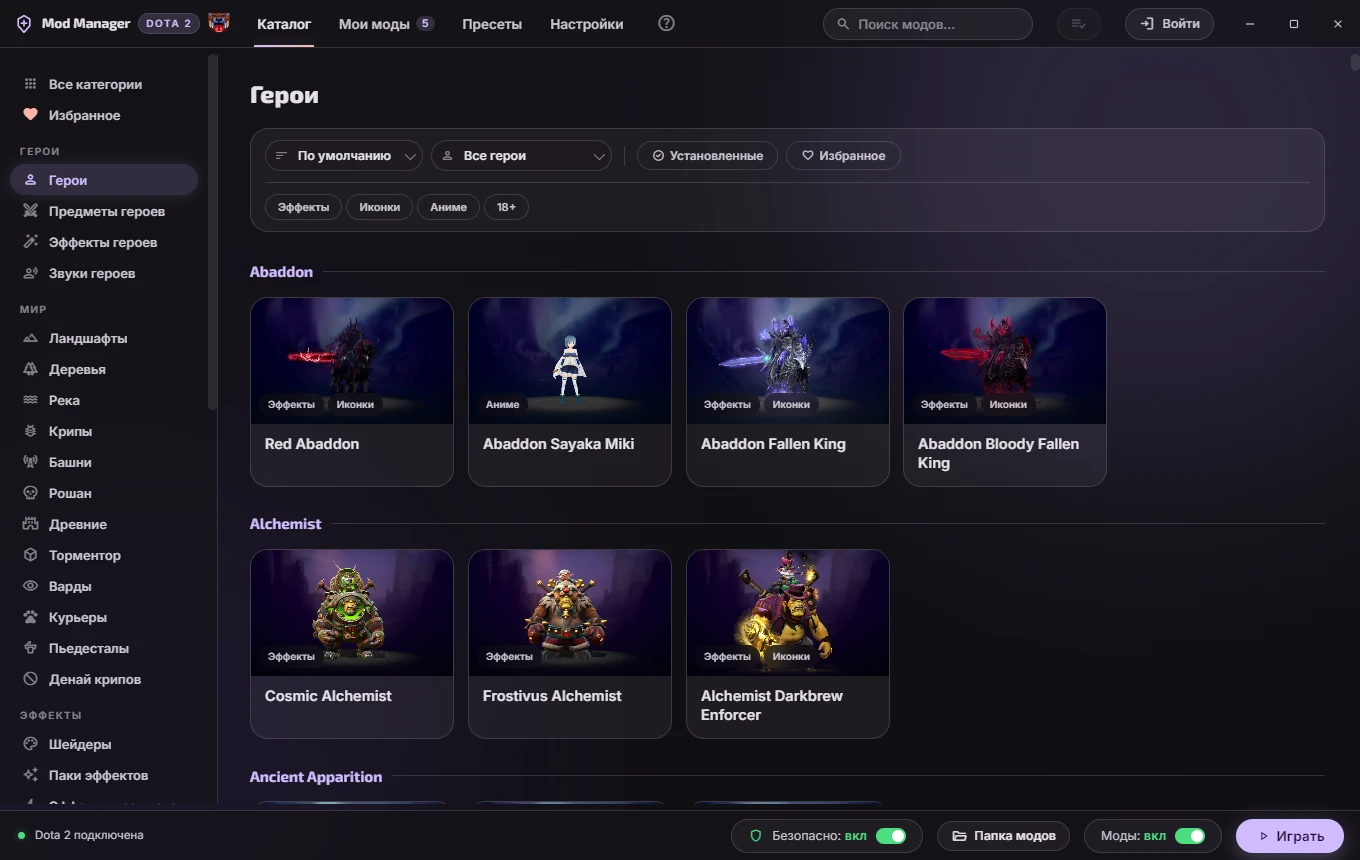Click the crossed circle icon for Денай крипов

click(x=30, y=680)
